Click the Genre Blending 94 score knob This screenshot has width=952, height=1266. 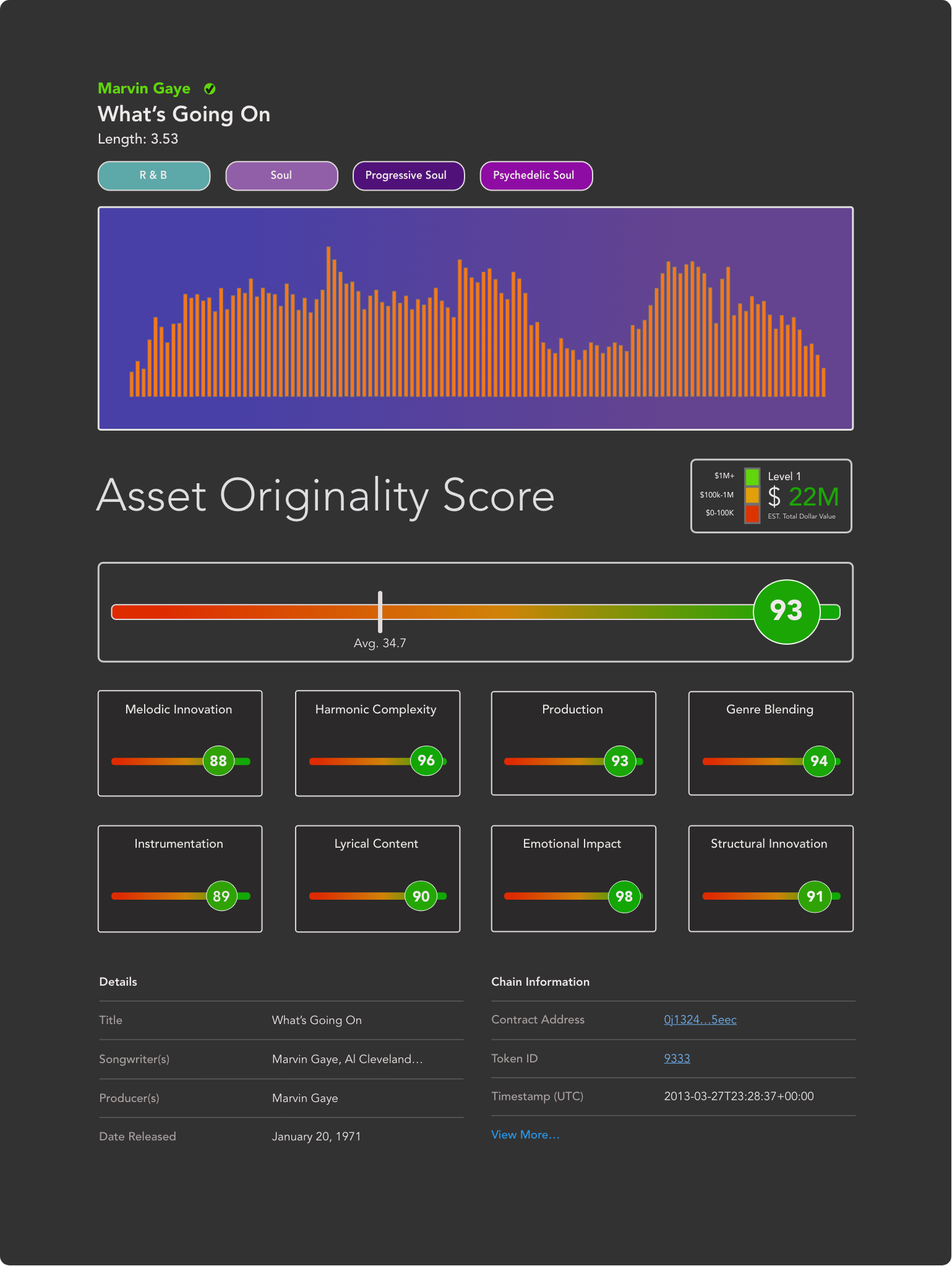pyautogui.click(x=819, y=761)
